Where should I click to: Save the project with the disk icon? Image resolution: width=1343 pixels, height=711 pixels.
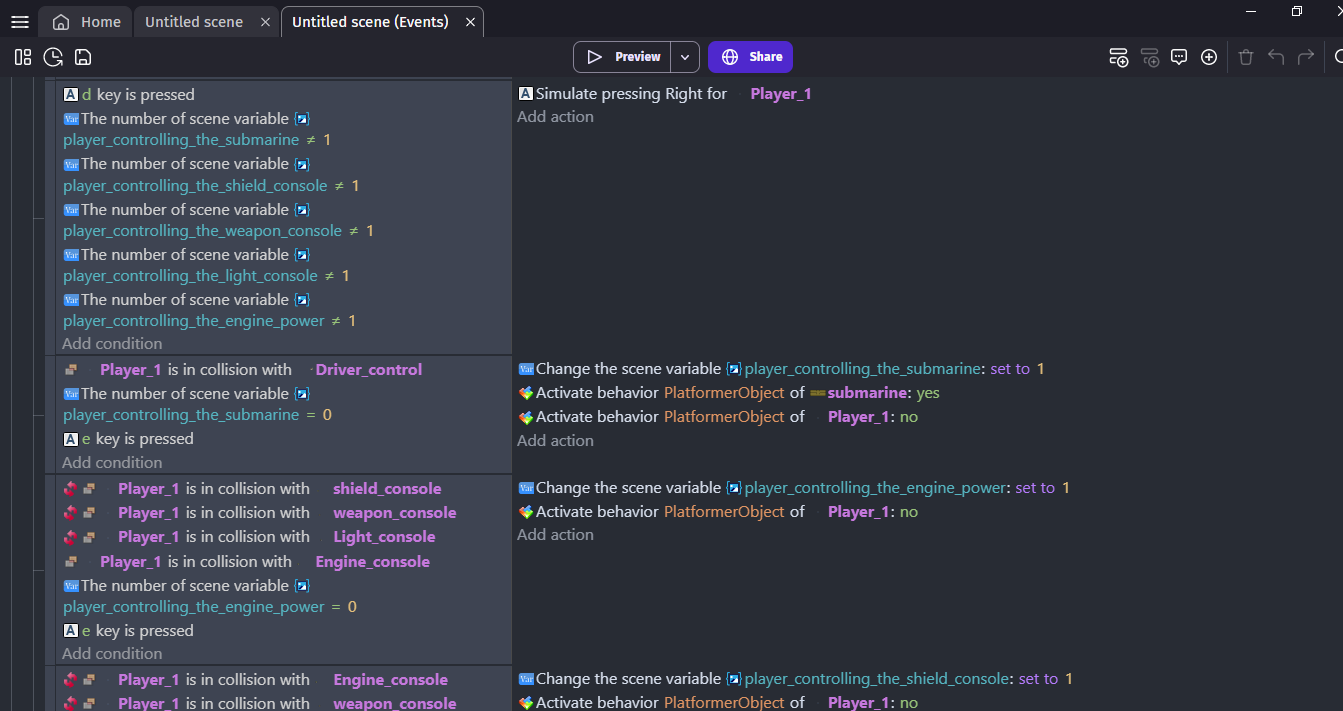pyautogui.click(x=83, y=57)
